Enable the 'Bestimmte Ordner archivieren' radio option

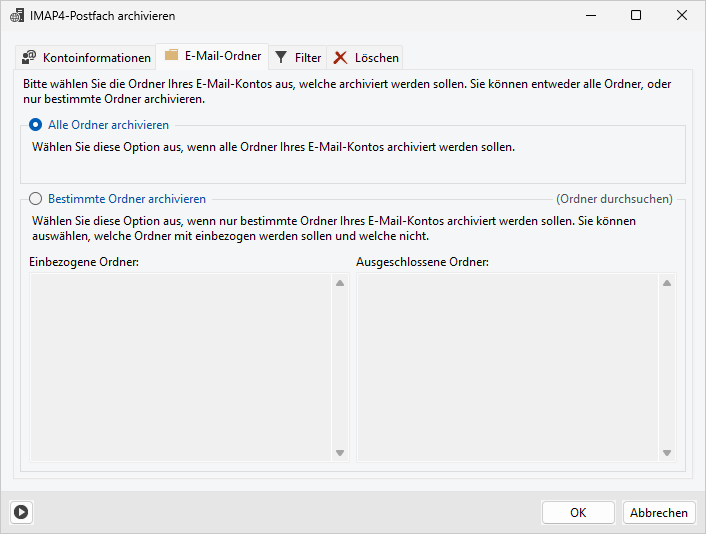pyautogui.click(x=37, y=199)
